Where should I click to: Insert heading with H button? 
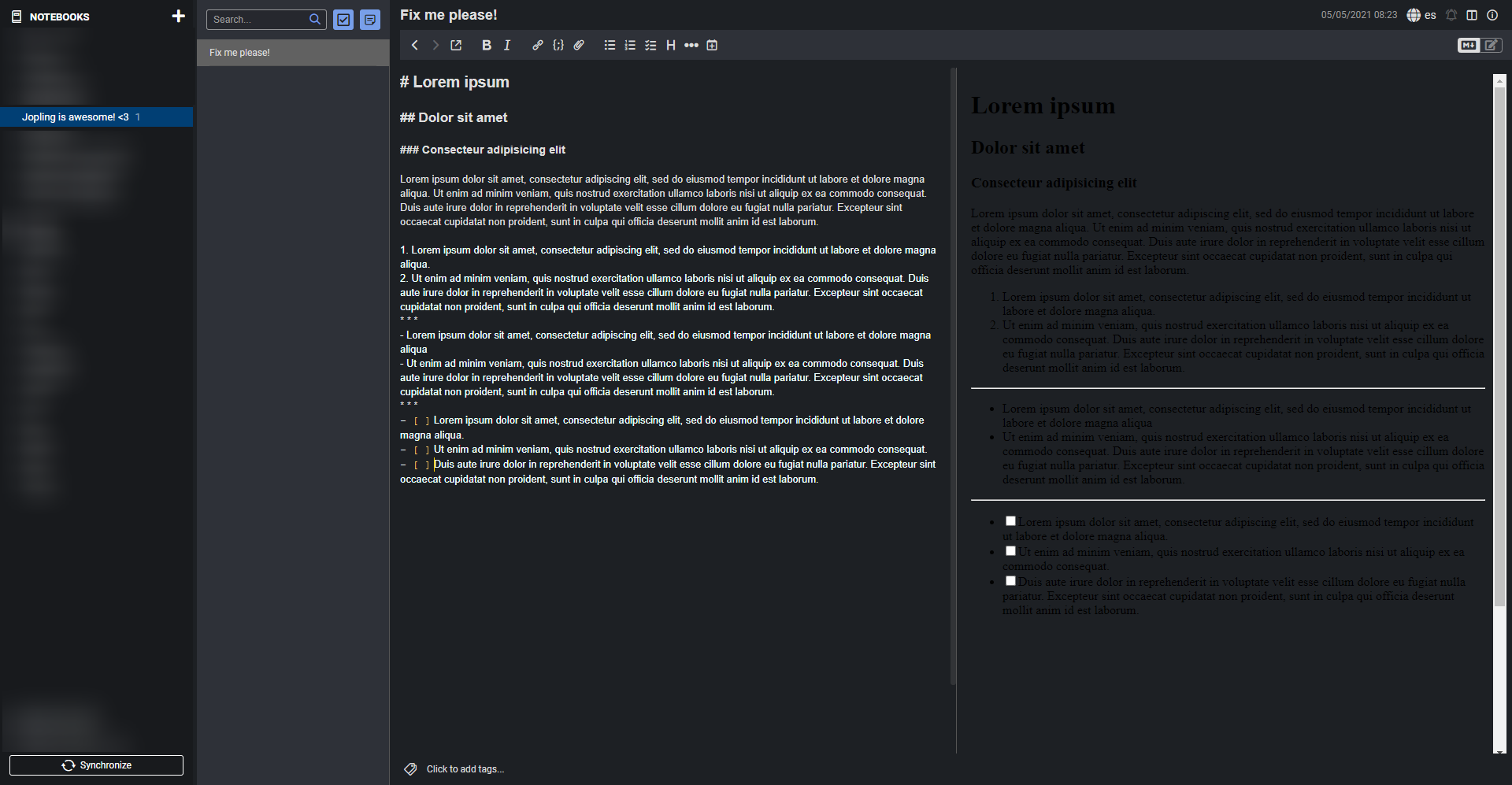671,45
